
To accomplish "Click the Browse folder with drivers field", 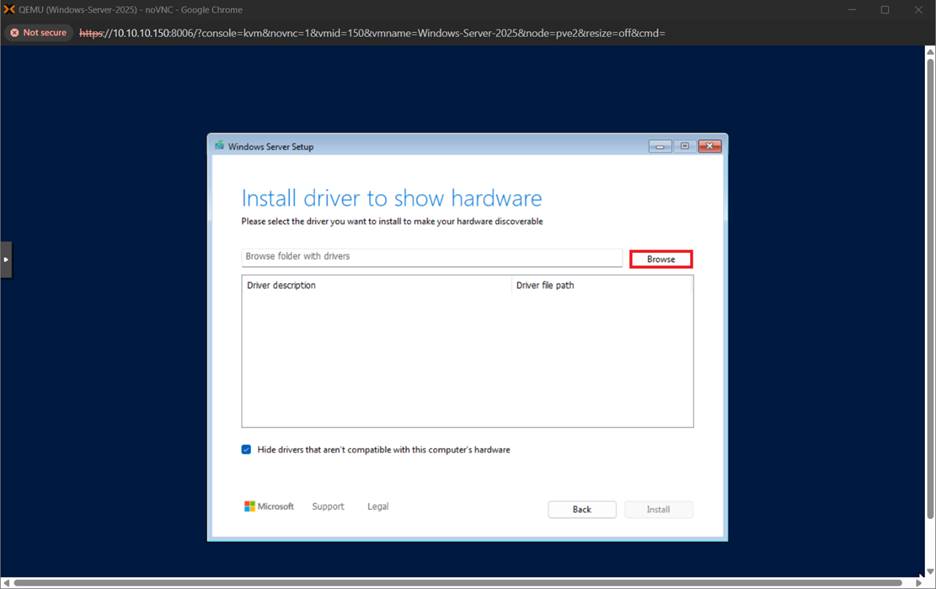I will click(x=432, y=257).
